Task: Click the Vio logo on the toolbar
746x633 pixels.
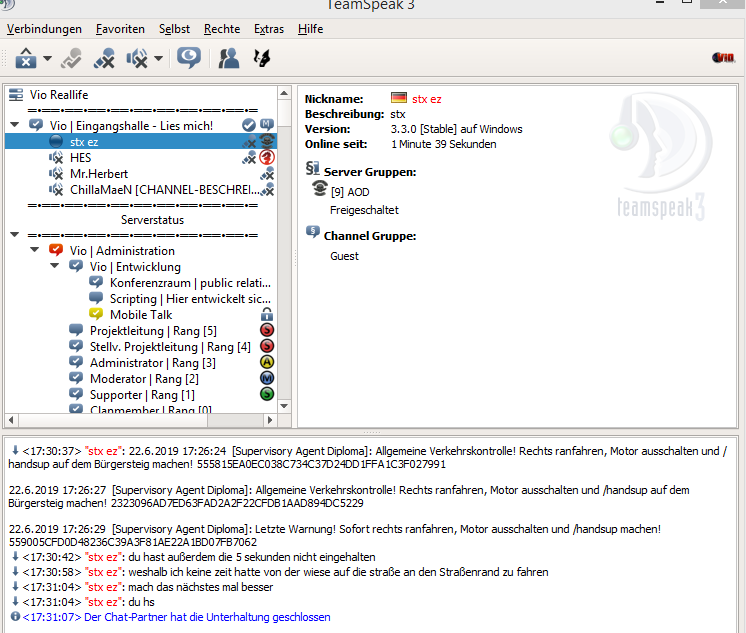Action: click(x=723, y=58)
